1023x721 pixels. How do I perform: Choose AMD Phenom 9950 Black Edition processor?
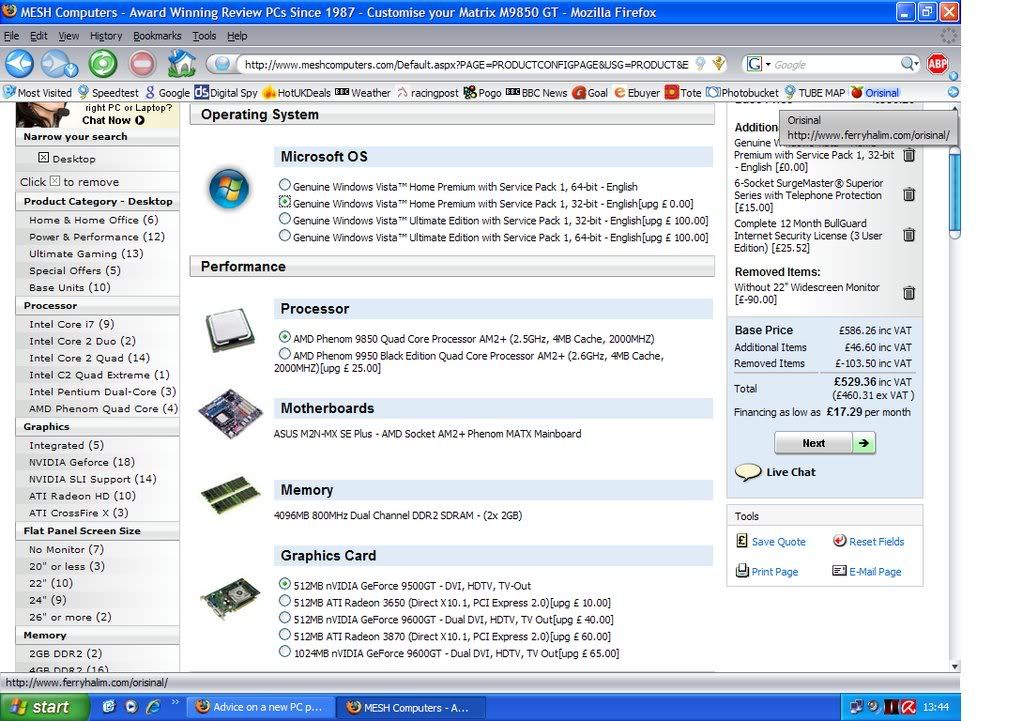(x=285, y=354)
